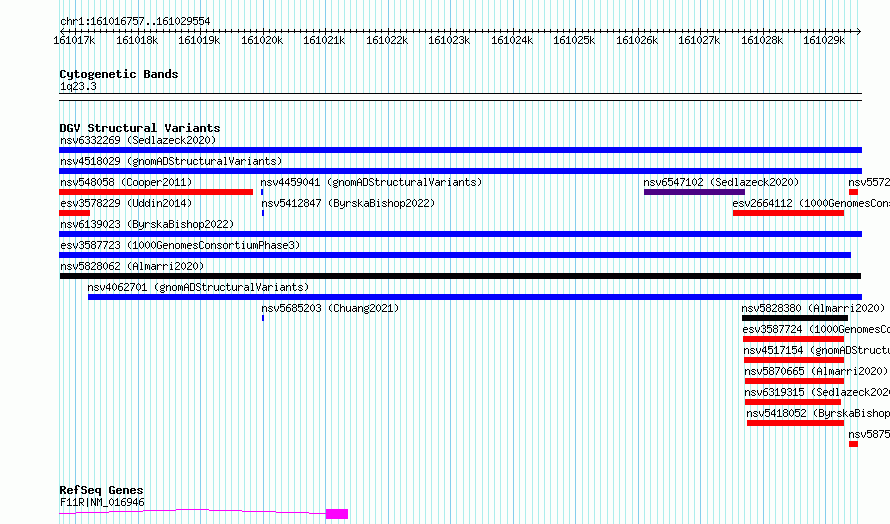This screenshot has width=890, height=524.
Task: Click the F11R|NM_016946 gene label
Action: (x=102, y=502)
